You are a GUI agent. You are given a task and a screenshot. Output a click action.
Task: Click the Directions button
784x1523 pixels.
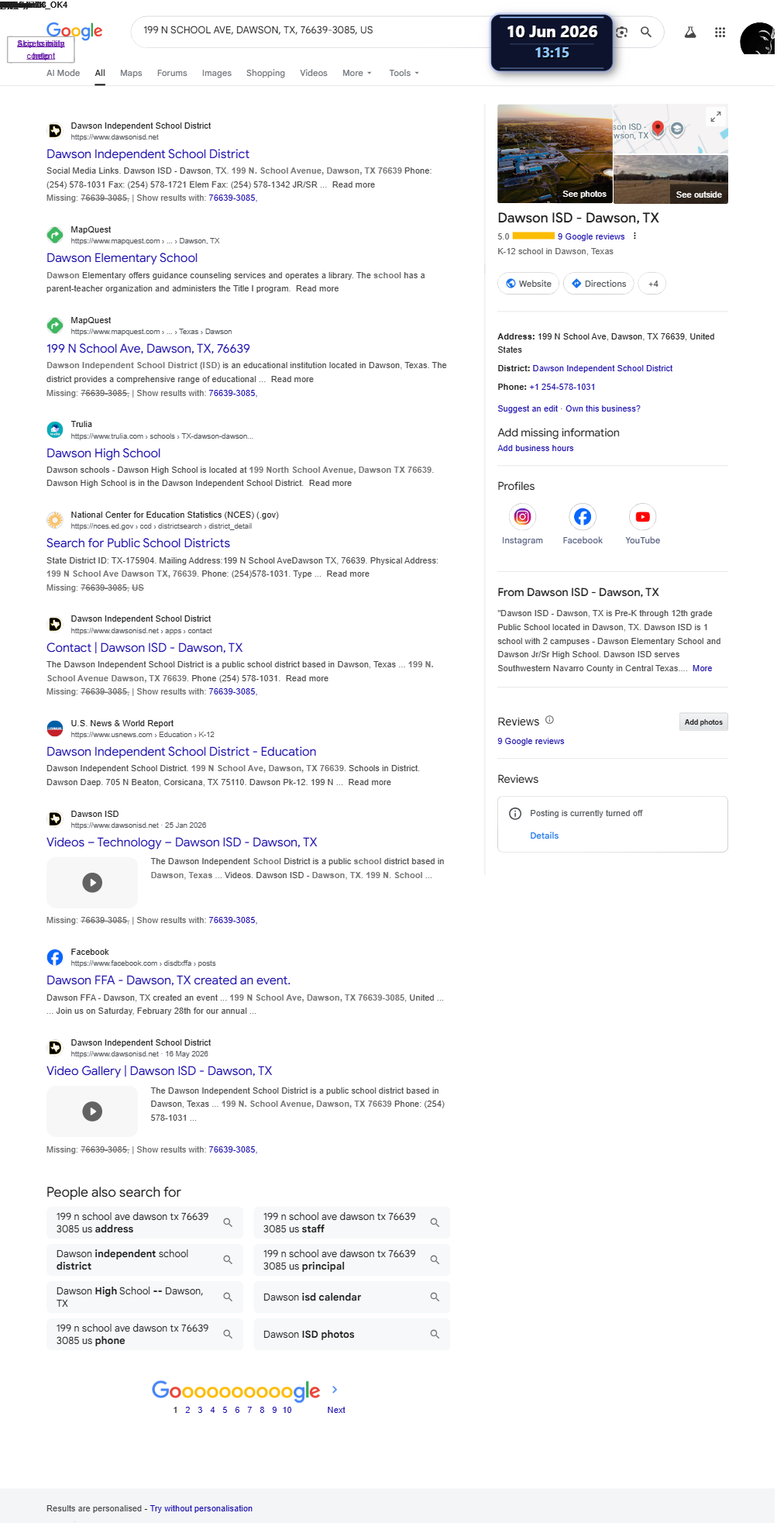599,284
